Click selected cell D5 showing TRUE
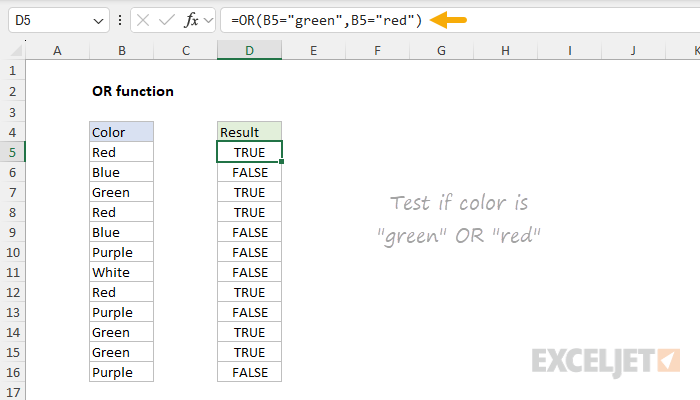The image size is (700, 400). pyautogui.click(x=250, y=152)
